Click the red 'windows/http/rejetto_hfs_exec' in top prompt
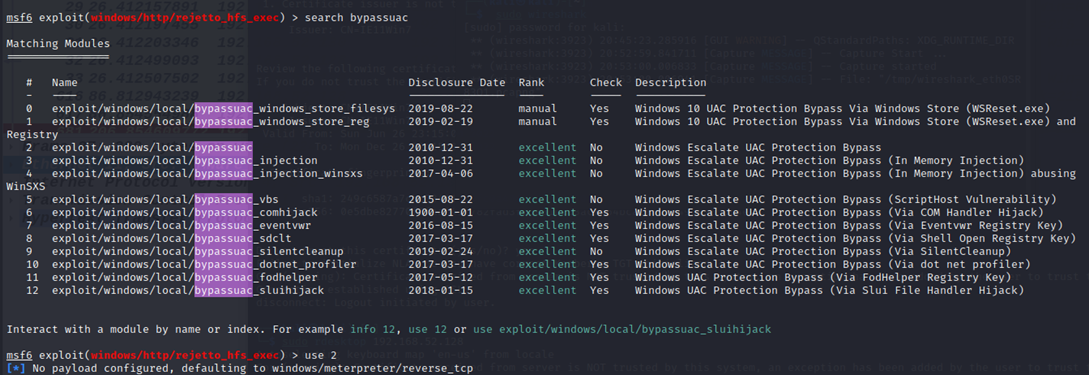Viewport: 1089px width, 375px height. pos(184,17)
